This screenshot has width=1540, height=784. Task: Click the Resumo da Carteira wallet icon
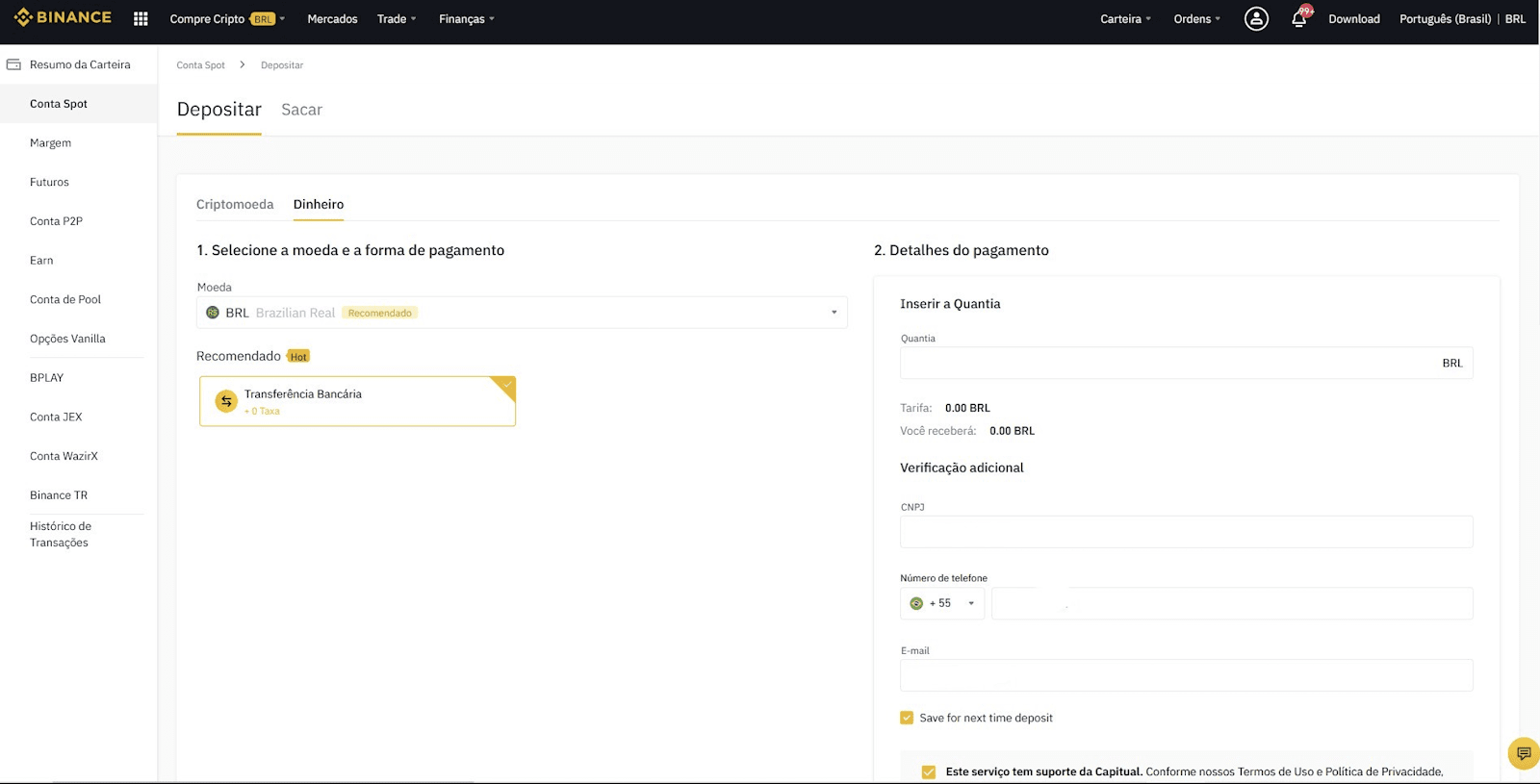(13, 64)
